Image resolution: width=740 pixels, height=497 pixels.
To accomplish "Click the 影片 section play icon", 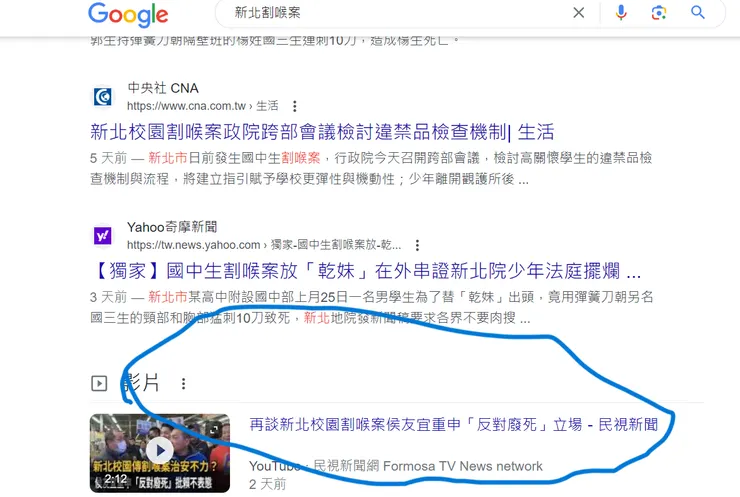I will point(99,383).
